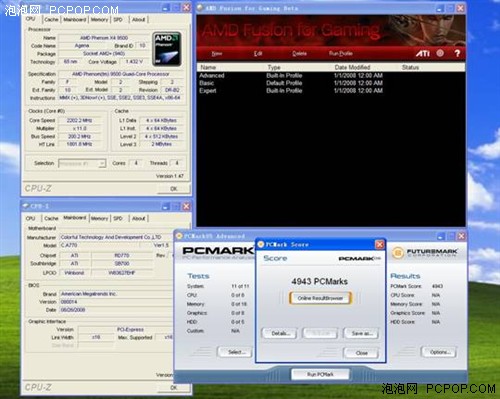Close the top CPU-Z window
Screen dimensions: 500x399
point(186,7)
